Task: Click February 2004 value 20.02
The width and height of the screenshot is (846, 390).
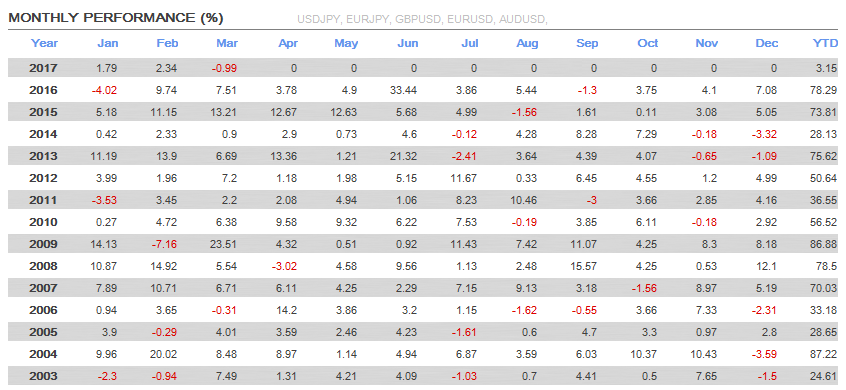Action: click(164, 354)
